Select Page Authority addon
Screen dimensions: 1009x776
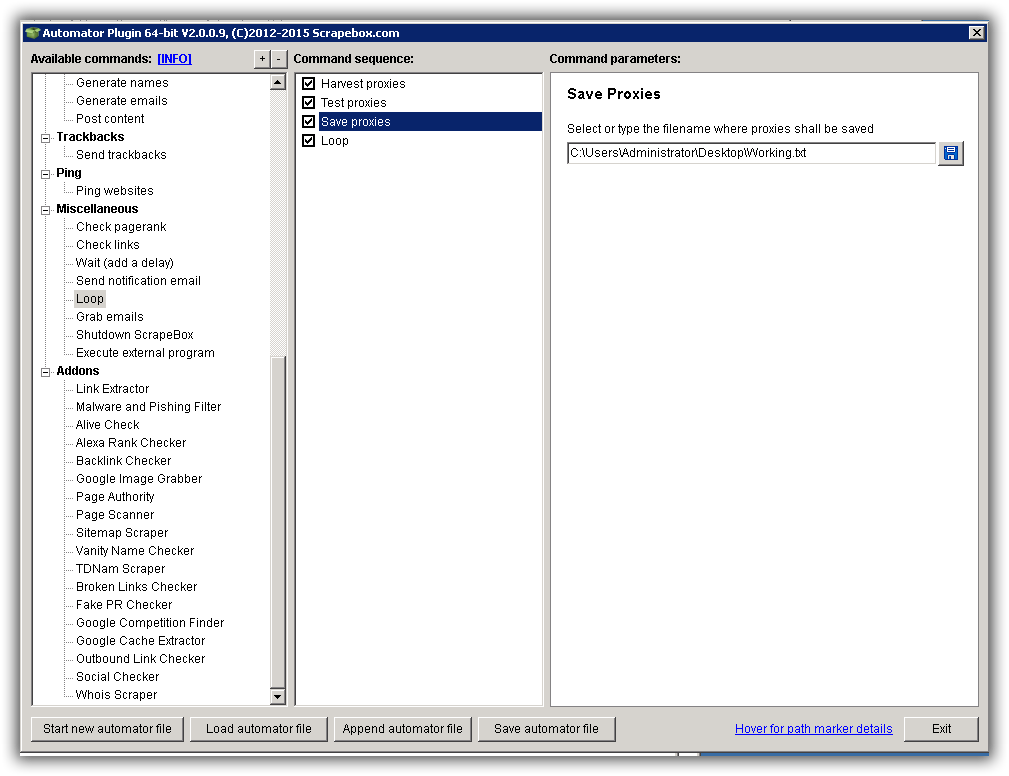point(115,497)
